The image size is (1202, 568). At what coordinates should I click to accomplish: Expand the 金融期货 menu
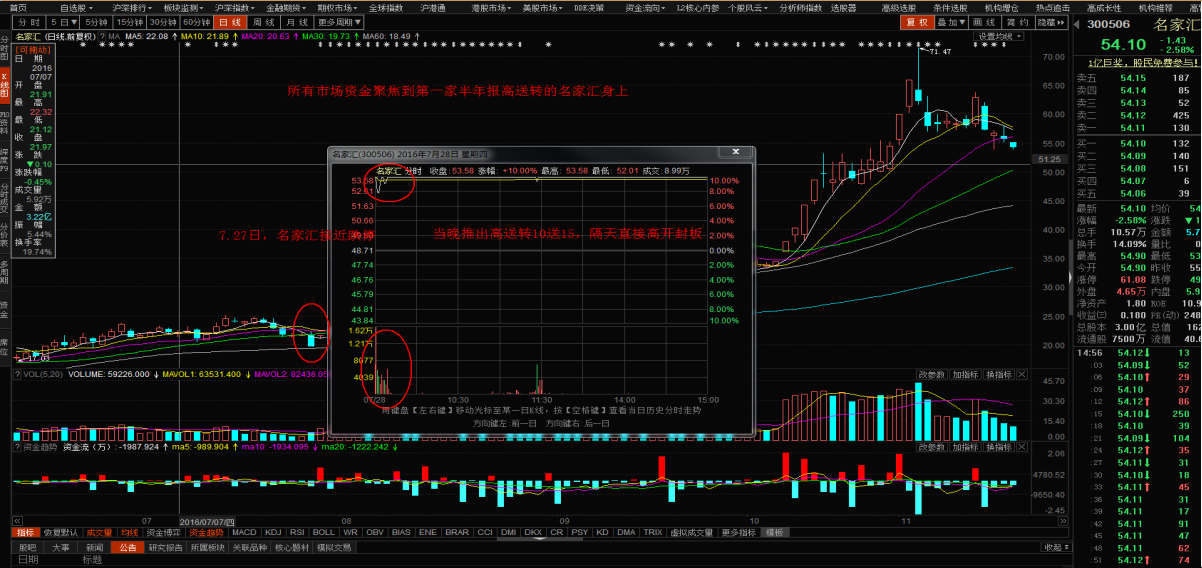(x=285, y=6)
